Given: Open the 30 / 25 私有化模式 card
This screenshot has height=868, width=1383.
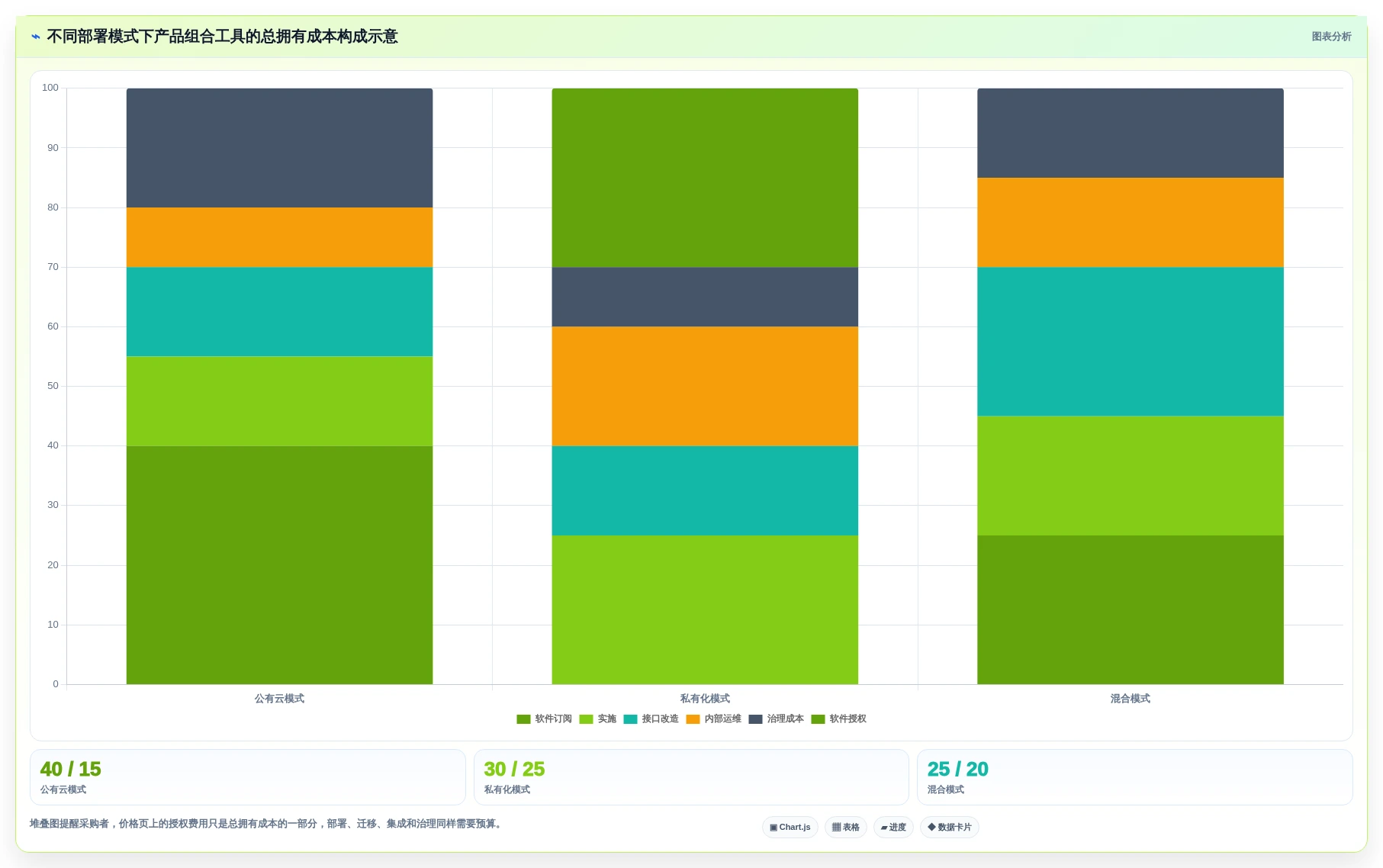Looking at the screenshot, I should 691,777.
